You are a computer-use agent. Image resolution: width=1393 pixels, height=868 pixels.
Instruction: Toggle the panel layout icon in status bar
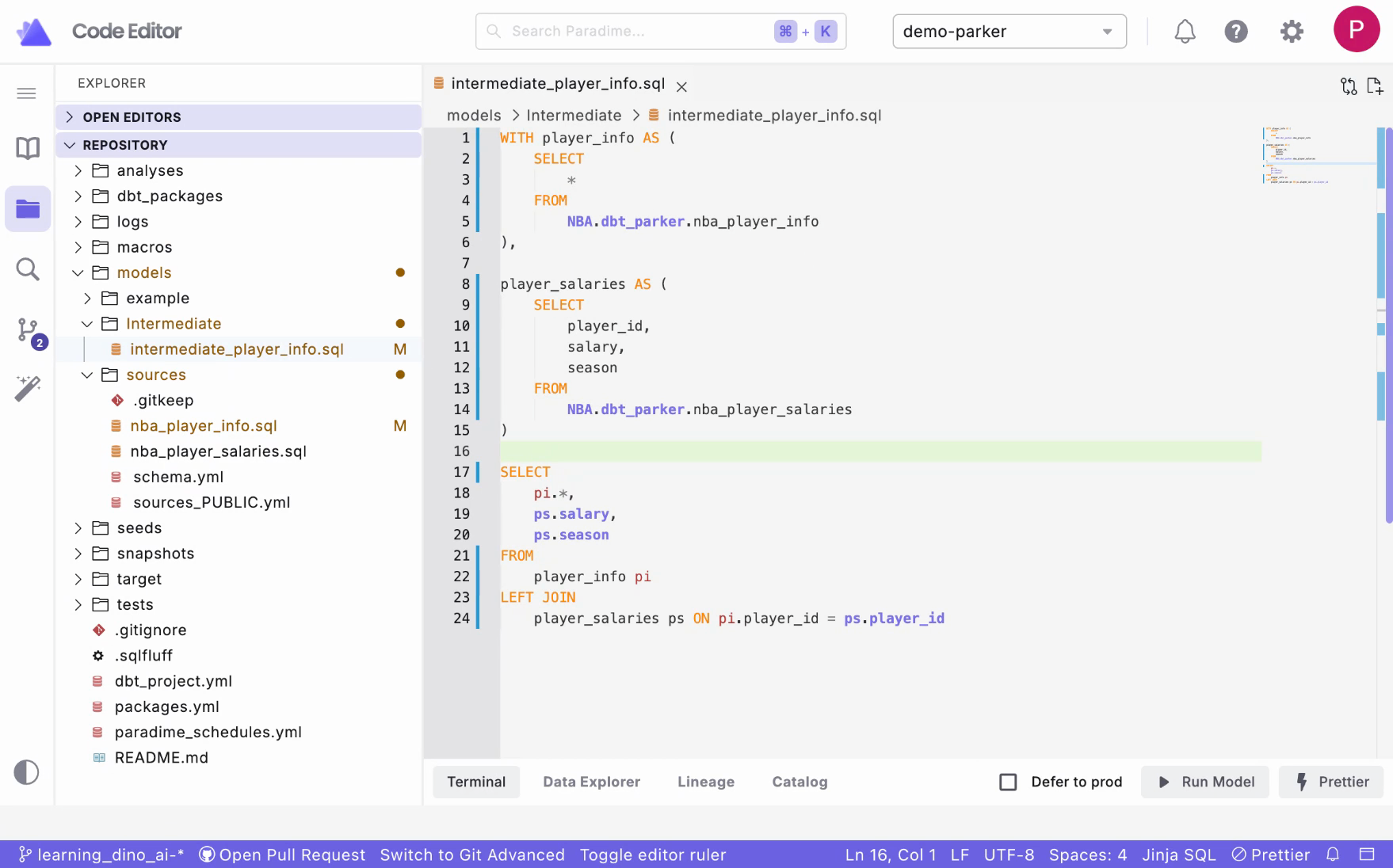(1367, 855)
